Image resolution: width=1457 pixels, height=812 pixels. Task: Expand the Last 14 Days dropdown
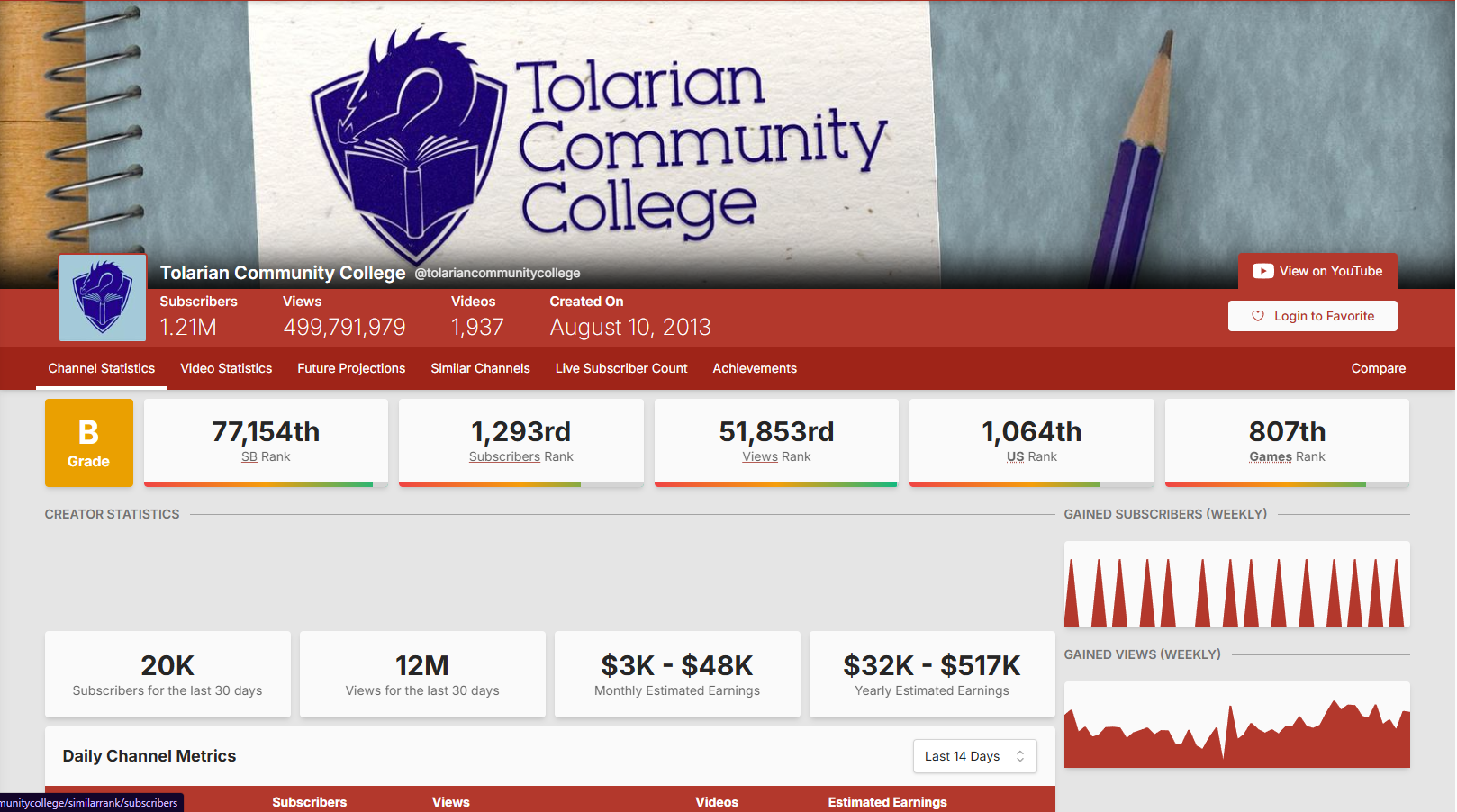(974, 756)
